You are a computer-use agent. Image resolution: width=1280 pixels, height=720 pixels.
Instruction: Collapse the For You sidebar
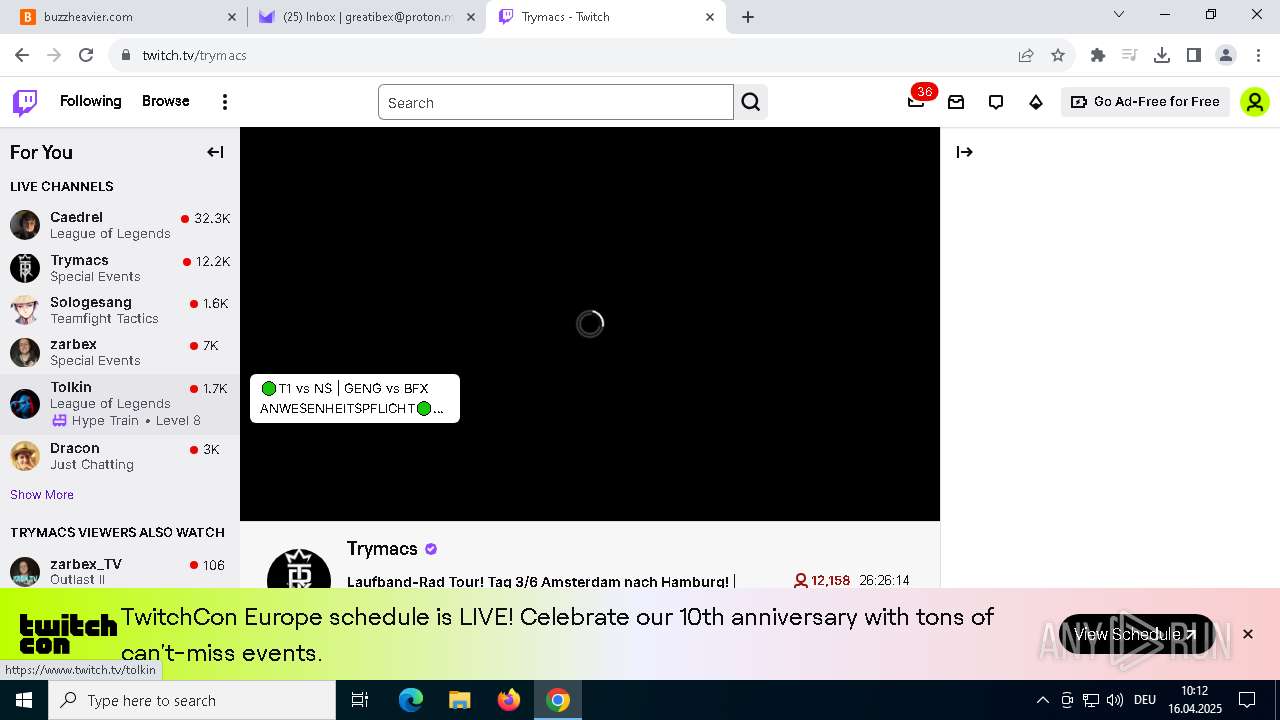215,152
